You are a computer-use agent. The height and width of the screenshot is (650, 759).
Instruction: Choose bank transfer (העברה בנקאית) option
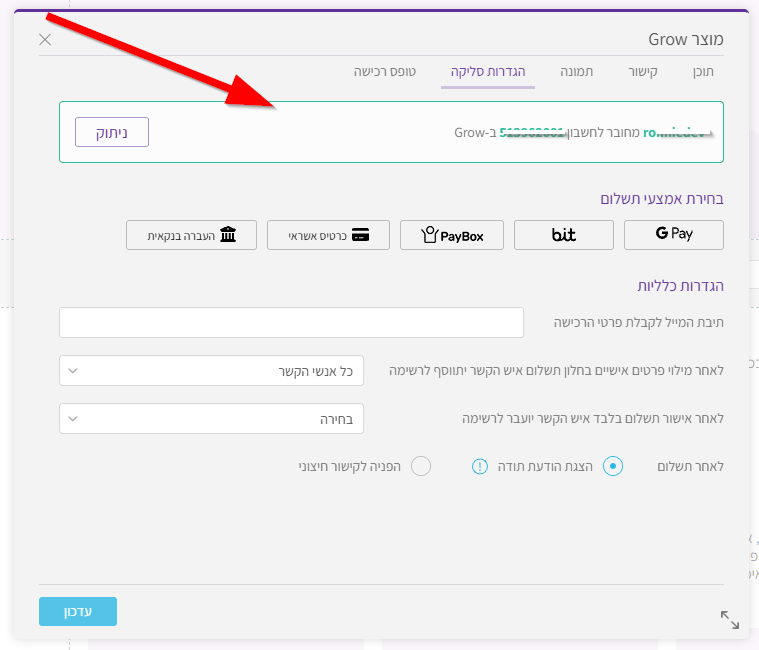pyautogui.click(x=191, y=235)
